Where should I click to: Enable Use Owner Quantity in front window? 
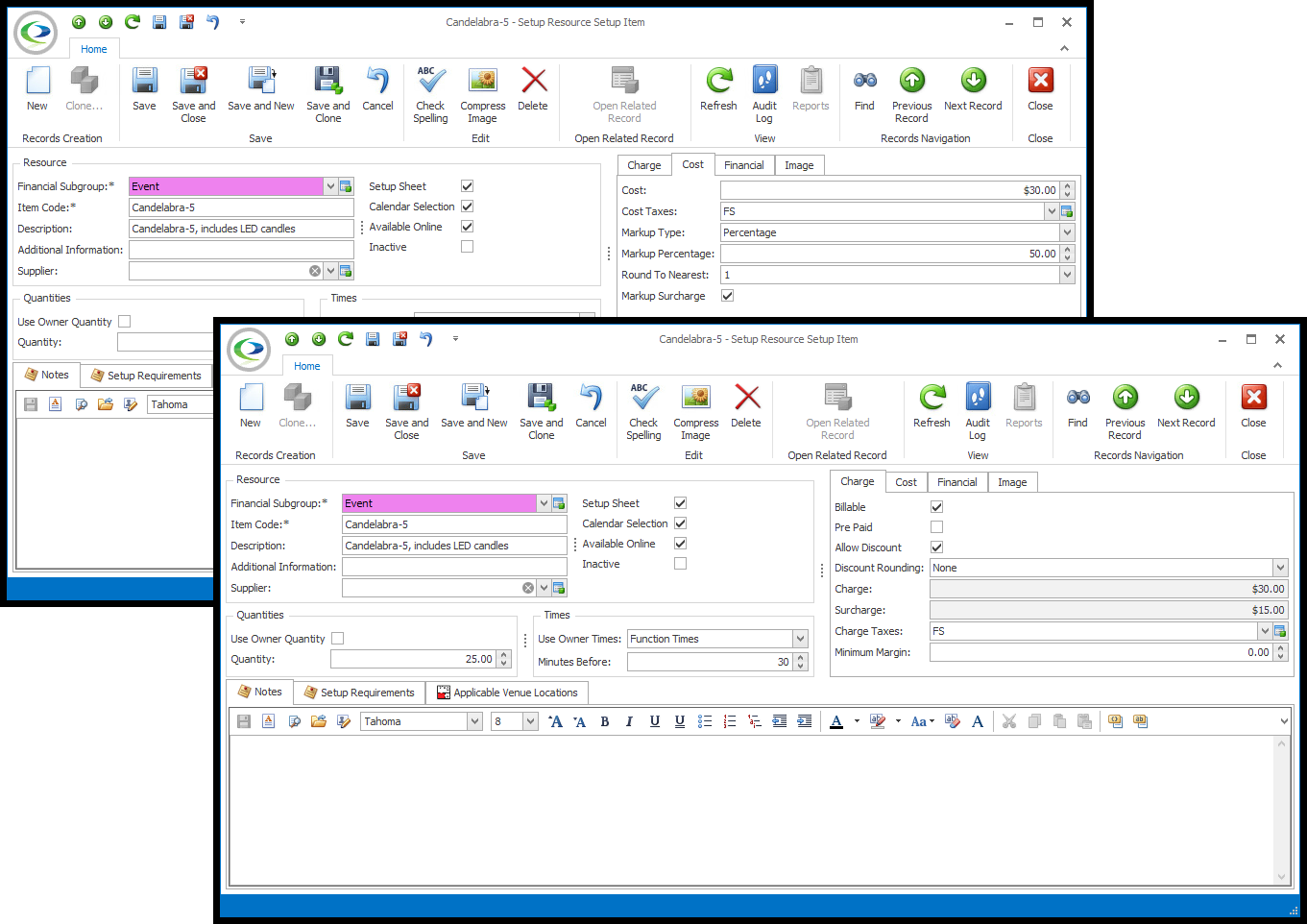point(338,639)
